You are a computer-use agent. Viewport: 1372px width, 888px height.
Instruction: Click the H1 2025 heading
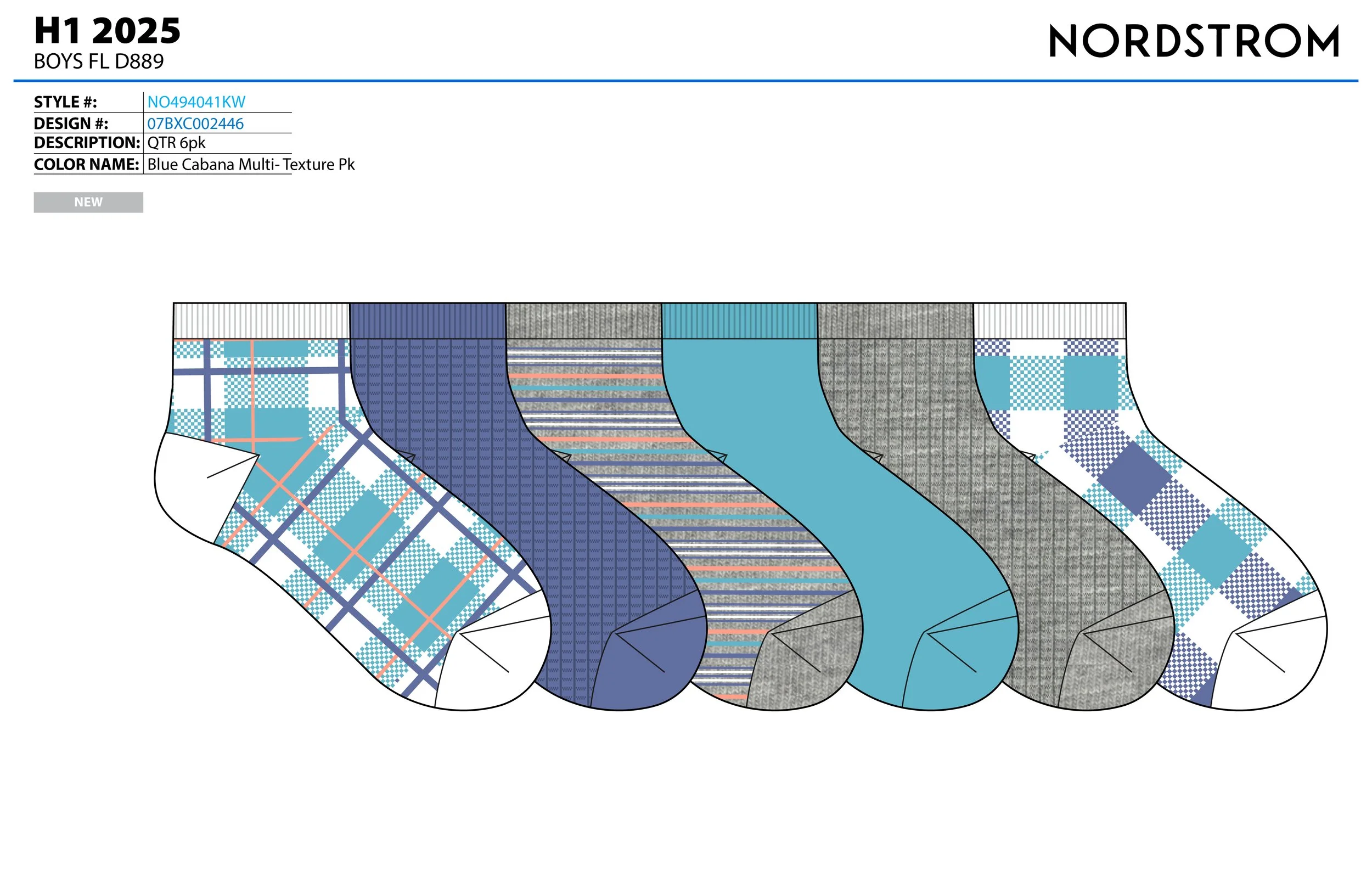tap(107, 31)
